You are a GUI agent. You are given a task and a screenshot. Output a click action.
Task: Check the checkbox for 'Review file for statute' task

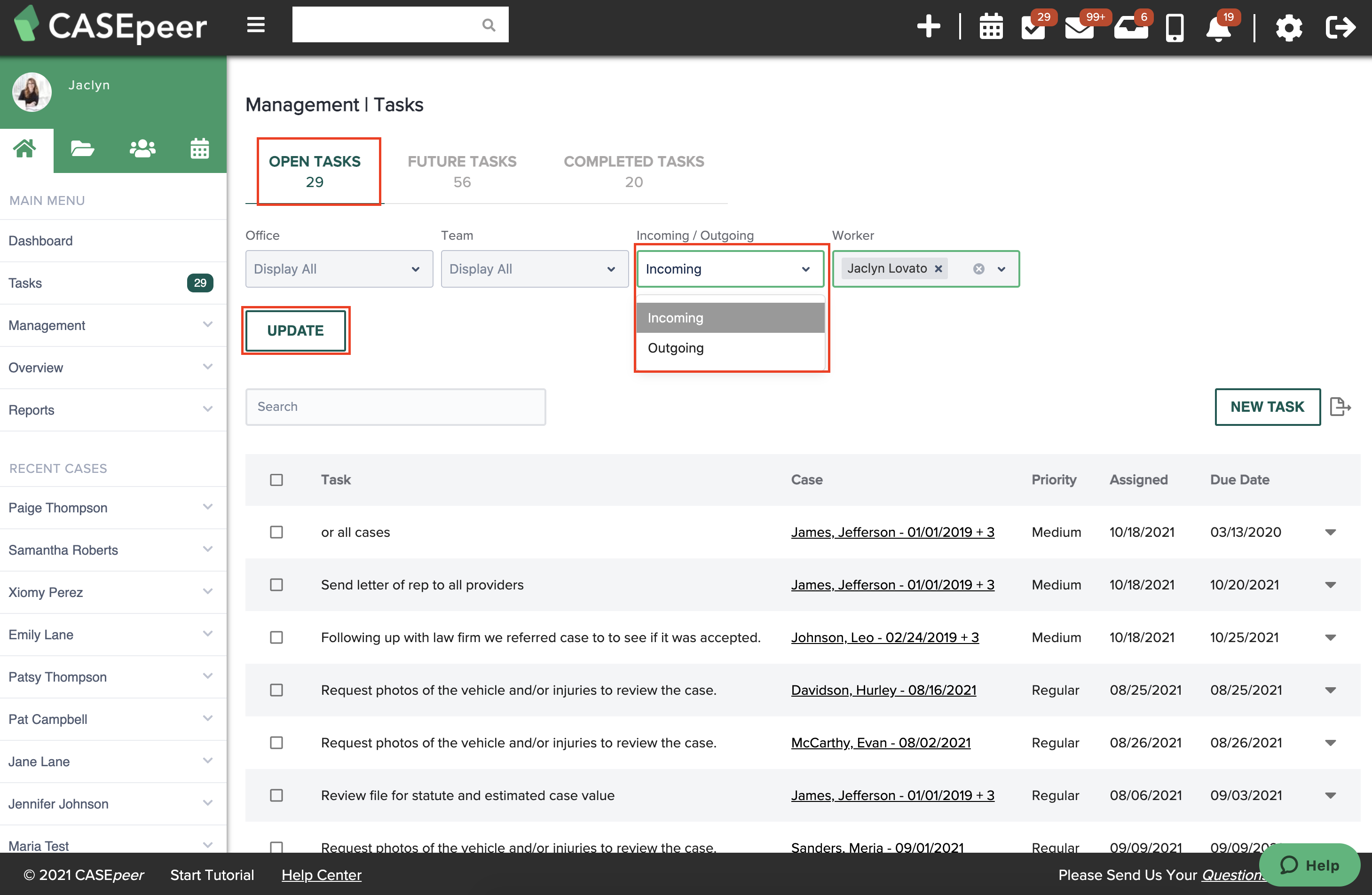[277, 795]
